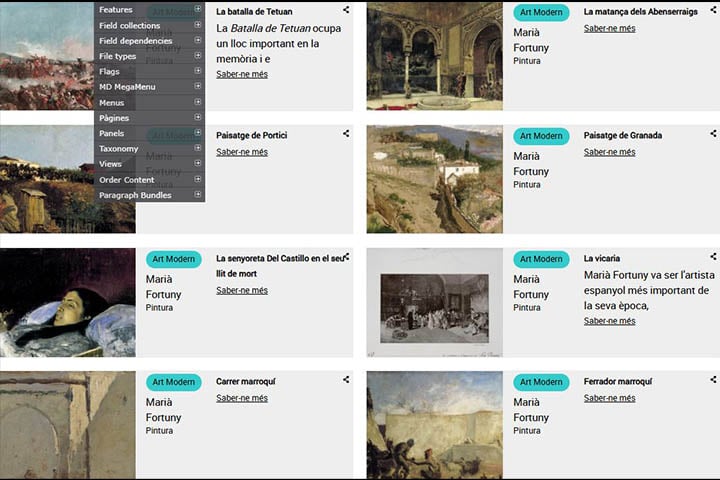Share the Ferrador marroquí card
This screenshot has height=480, width=720.
point(713,379)
